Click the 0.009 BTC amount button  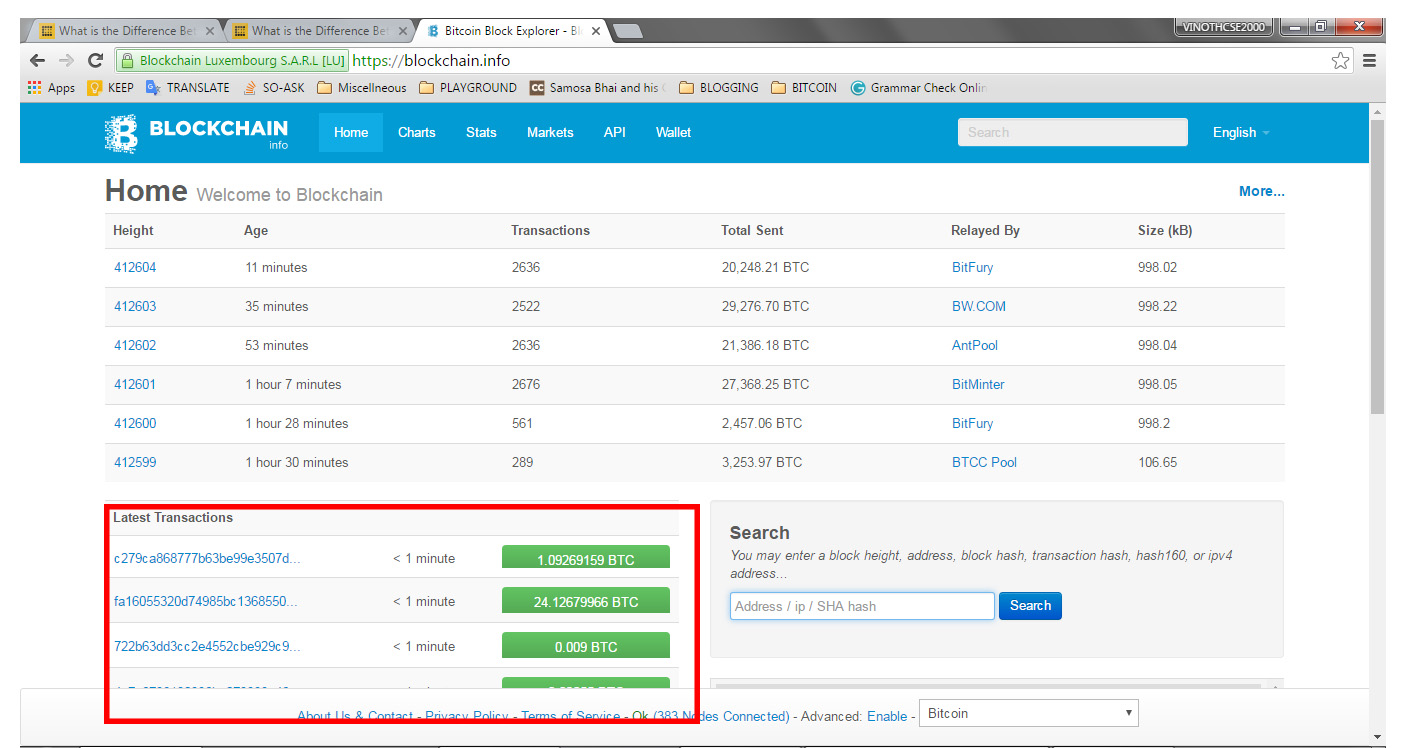click(586, 646)
